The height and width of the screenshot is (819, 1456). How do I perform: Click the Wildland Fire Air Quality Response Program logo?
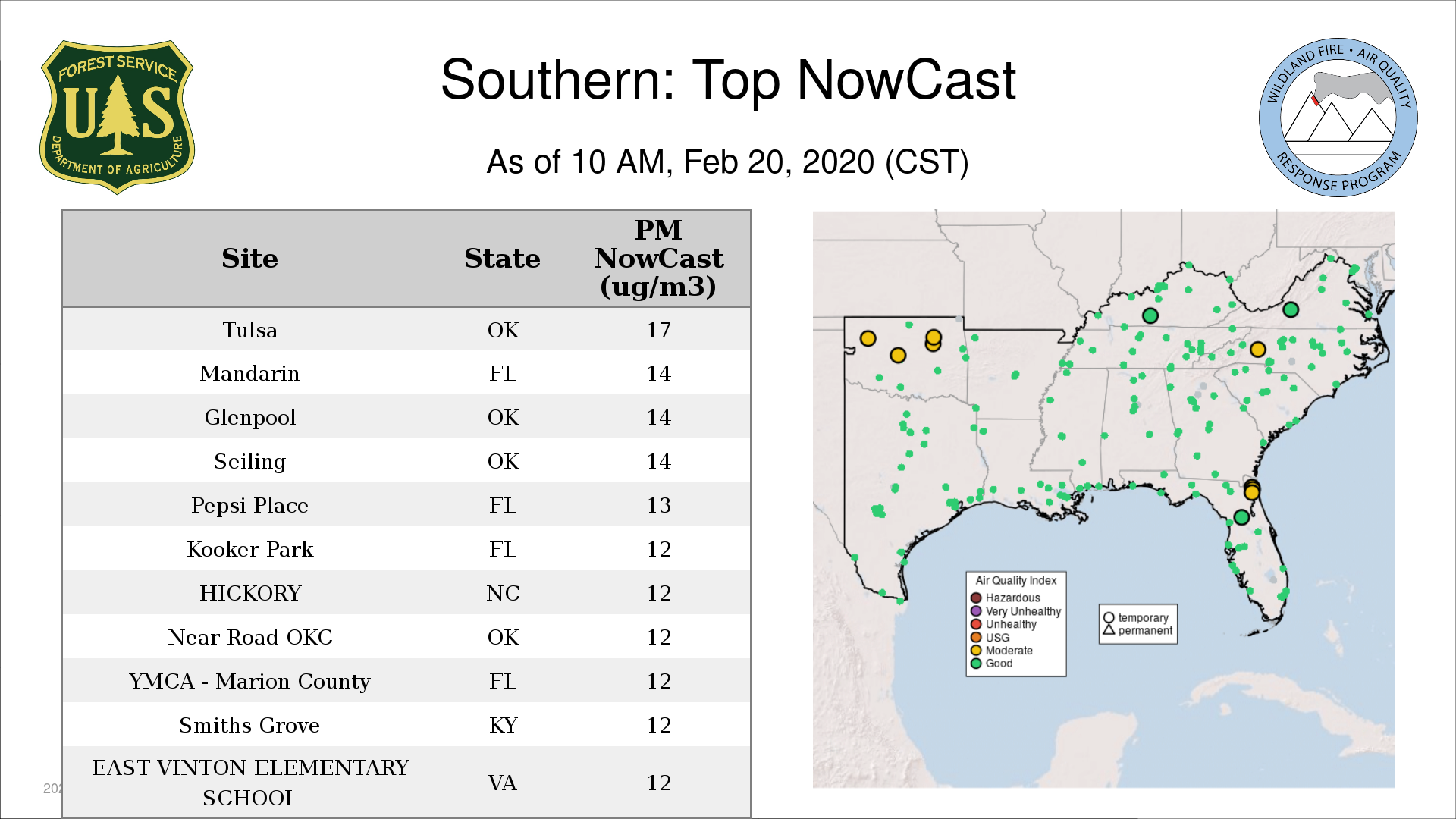click(1338, 118)
